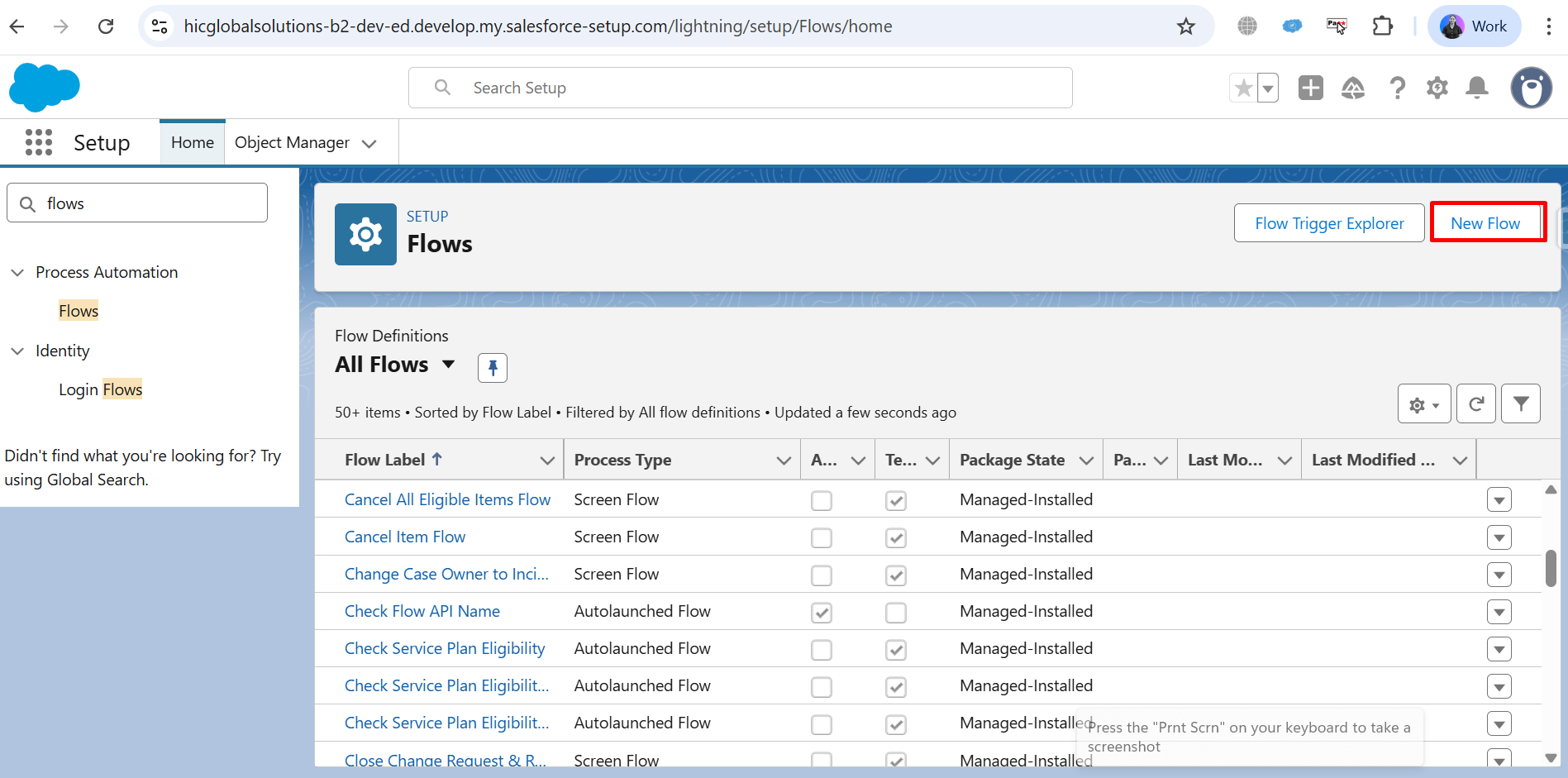Collapse the Process Automation section
This screenshot has height=778, width=1568.
click(17, 273)
